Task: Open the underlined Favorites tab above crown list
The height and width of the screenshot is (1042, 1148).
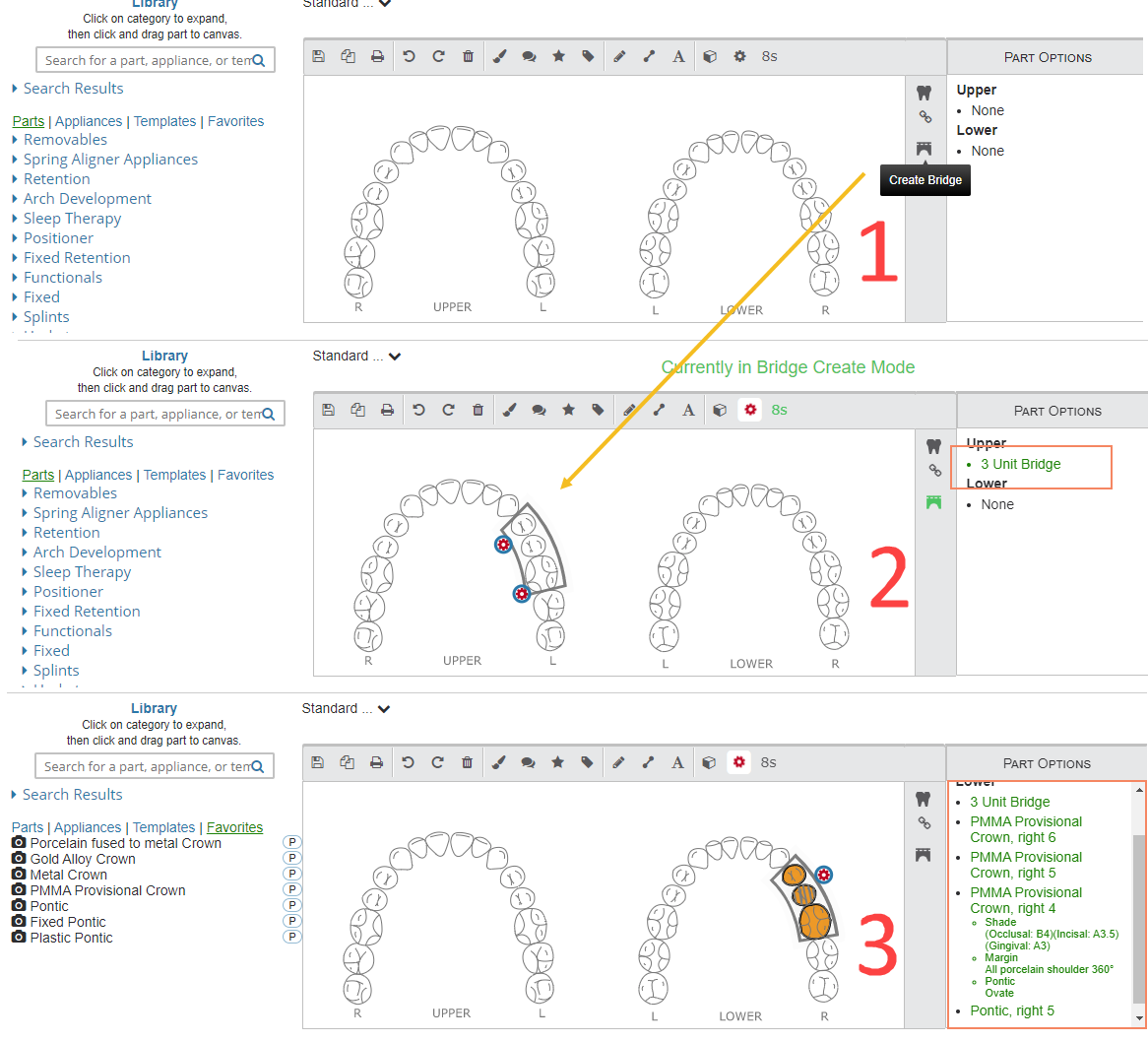Action: click(234, 826)
